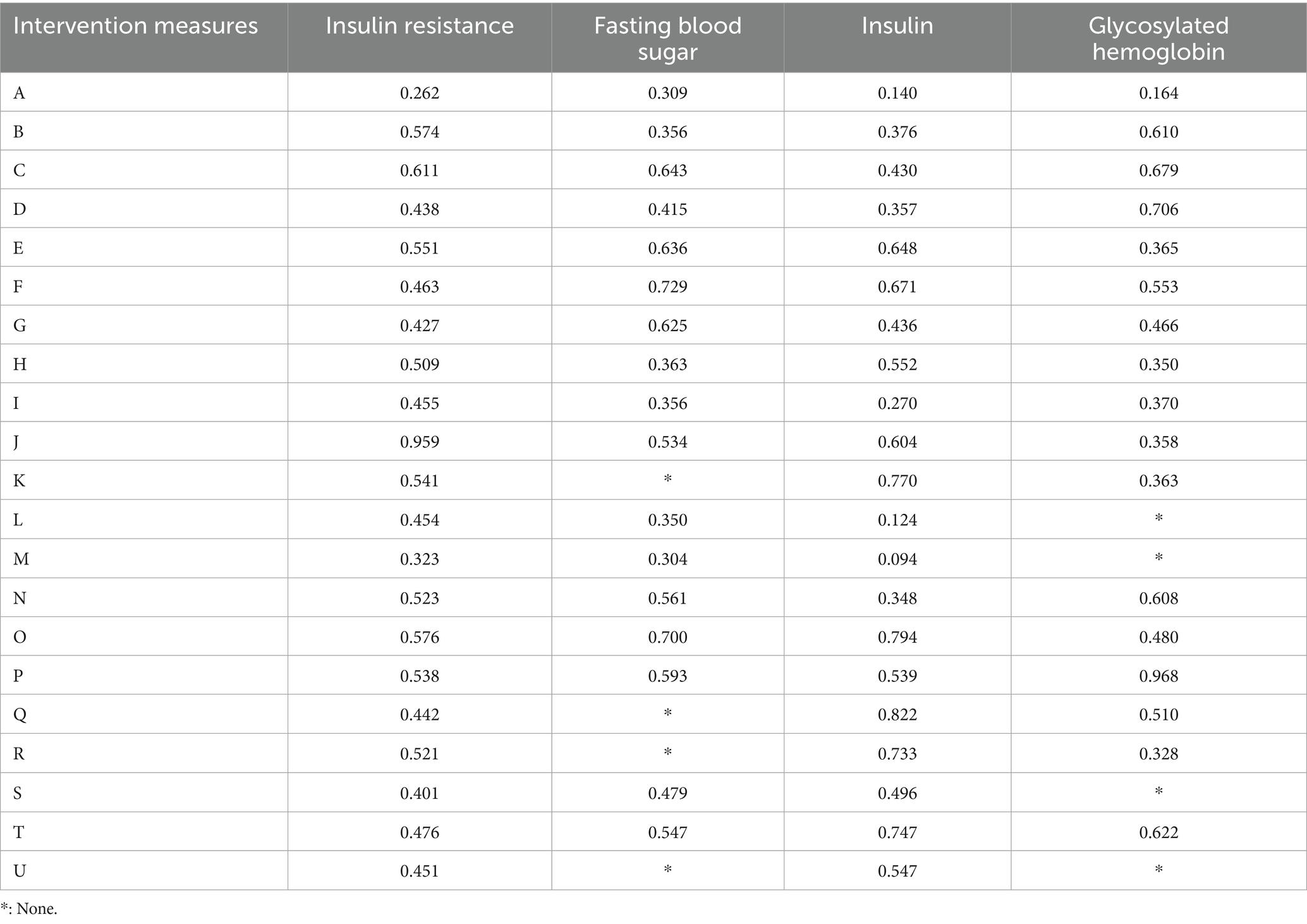1307x924 pixels.
Task: Select the Insulin resistance column header
Action: coord(420,26)
